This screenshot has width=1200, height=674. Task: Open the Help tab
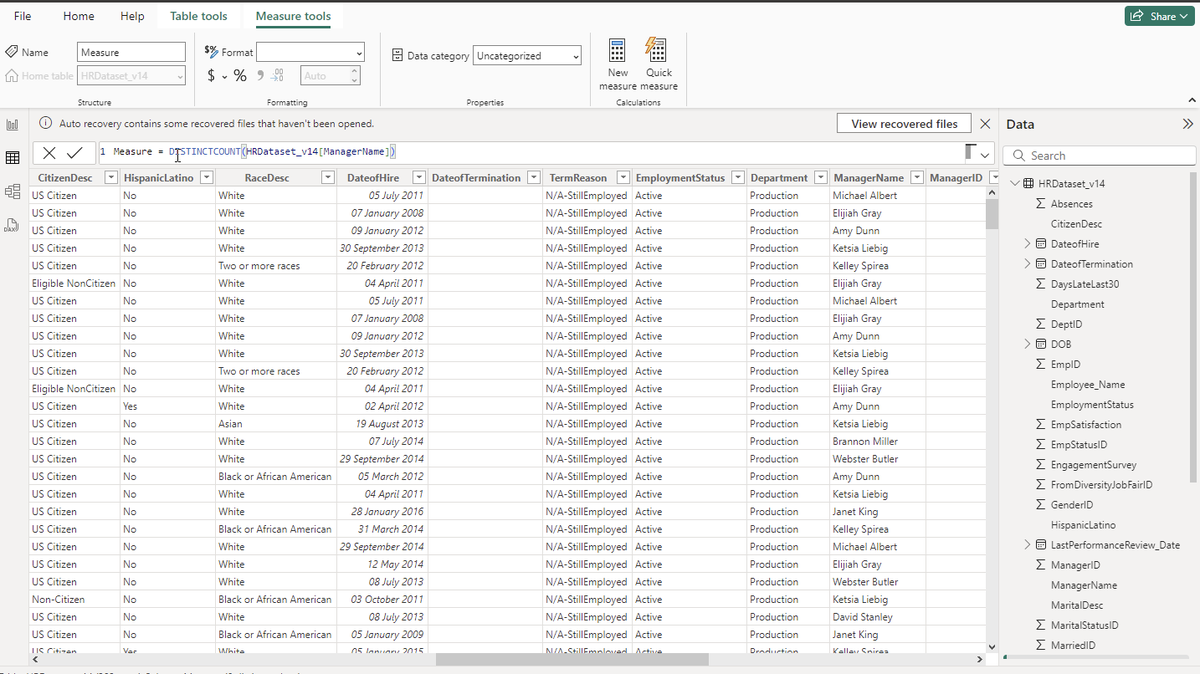(132, 16)
